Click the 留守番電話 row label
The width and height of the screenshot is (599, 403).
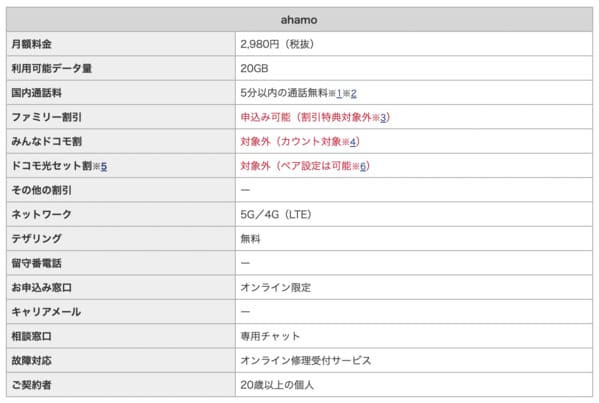tap(121, 263)
